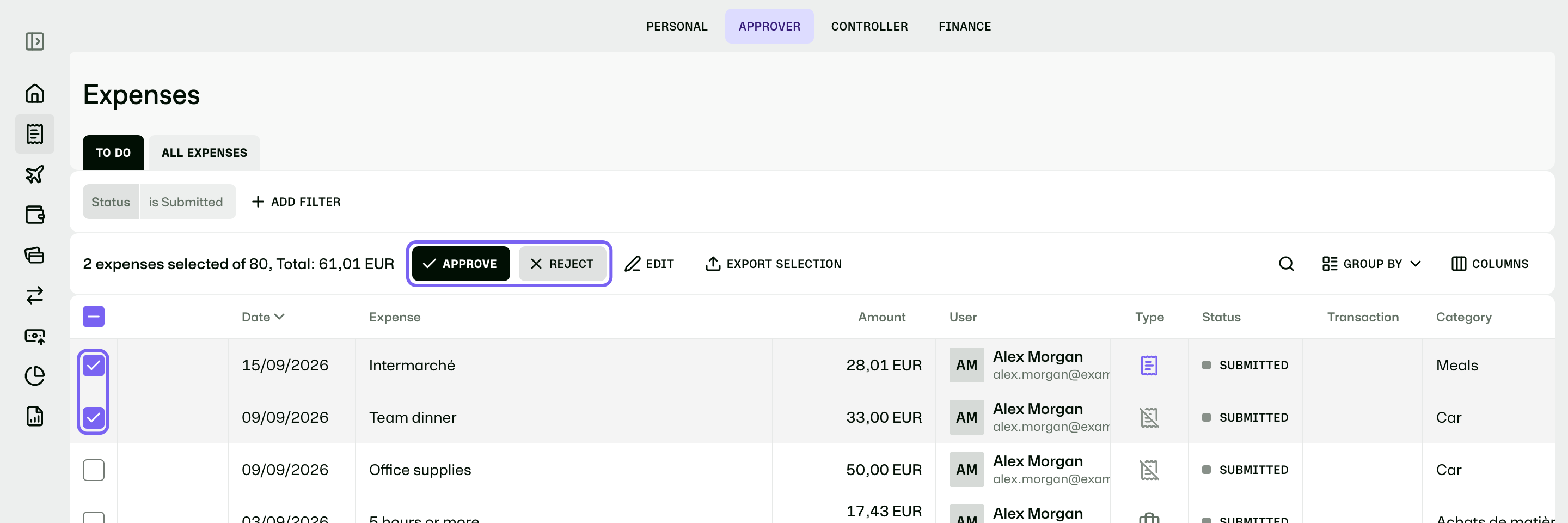
Task: Click the Meals category cell
Action: click(x=1456, y=366)
